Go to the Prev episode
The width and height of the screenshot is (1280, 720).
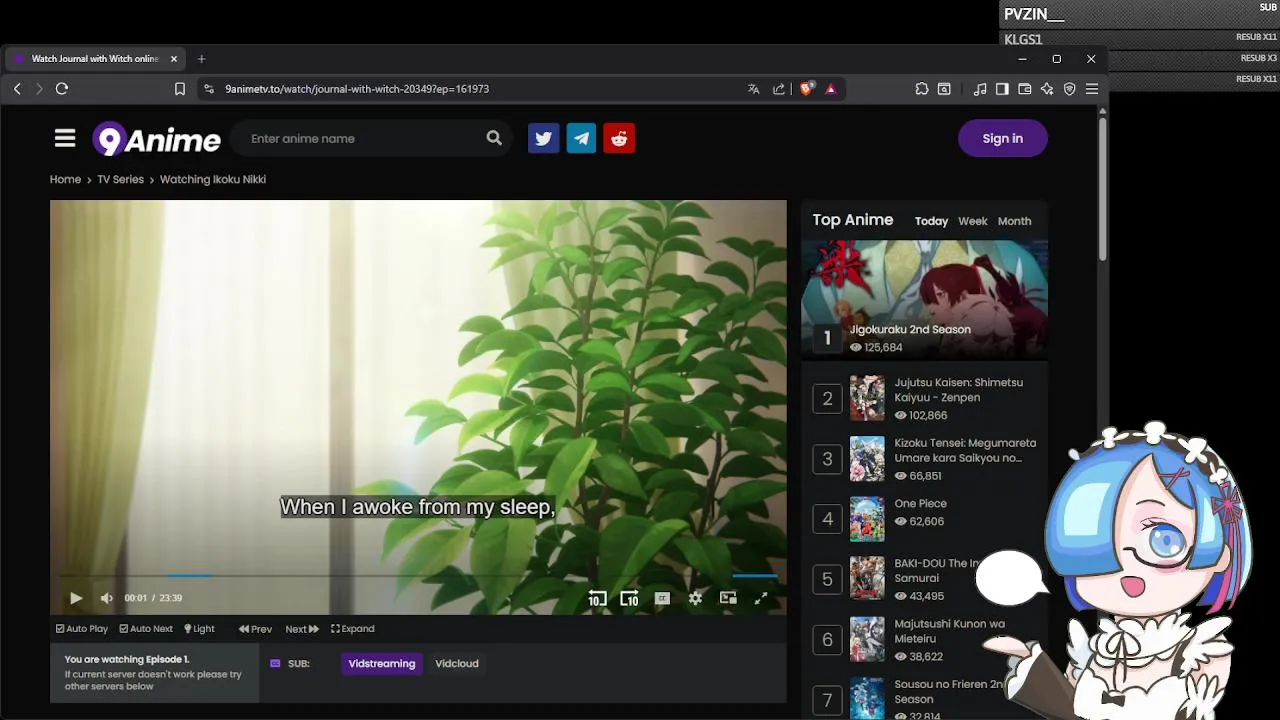click(255, 629)
